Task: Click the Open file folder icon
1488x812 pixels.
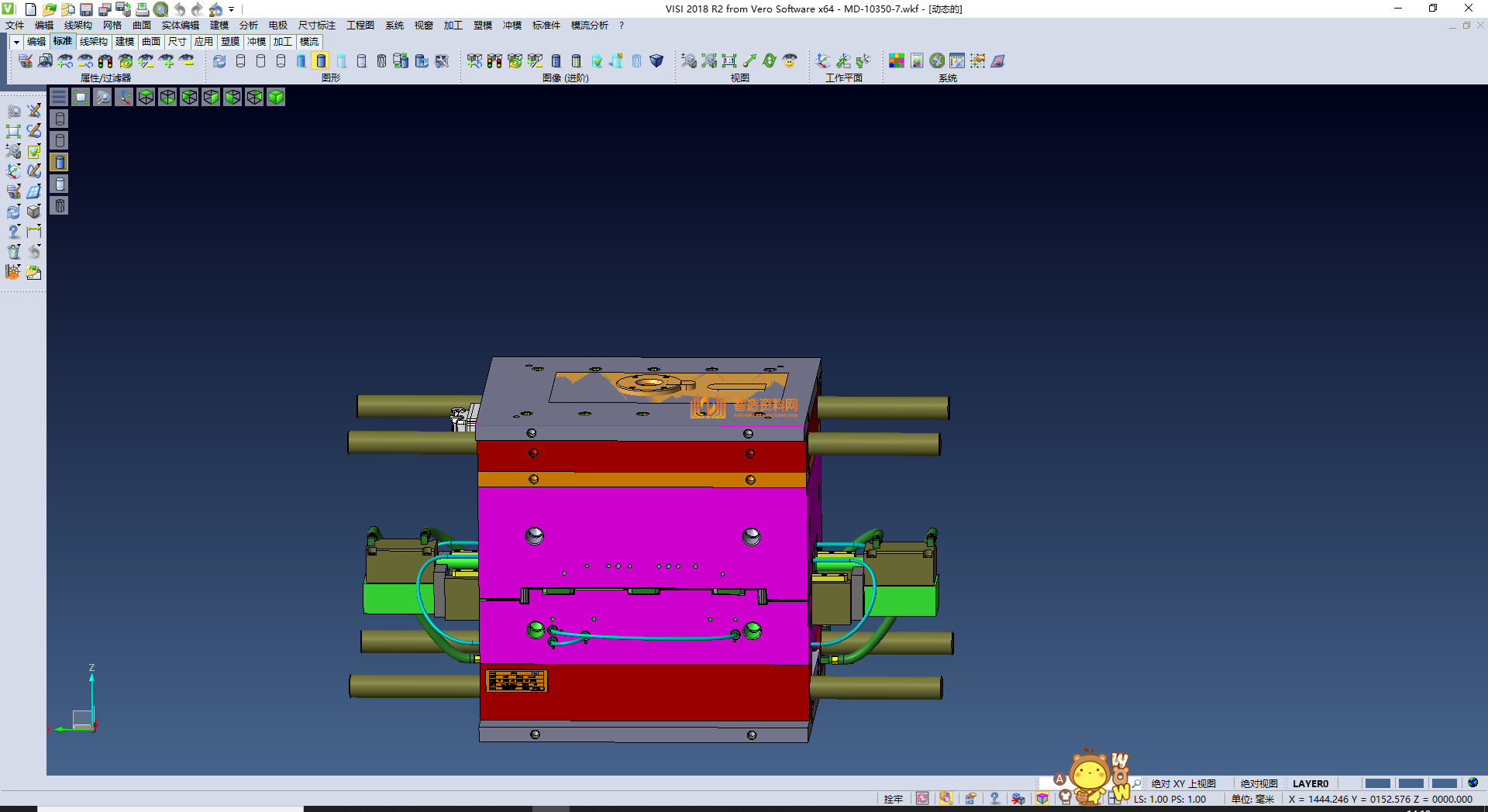Action: point(49,9)
